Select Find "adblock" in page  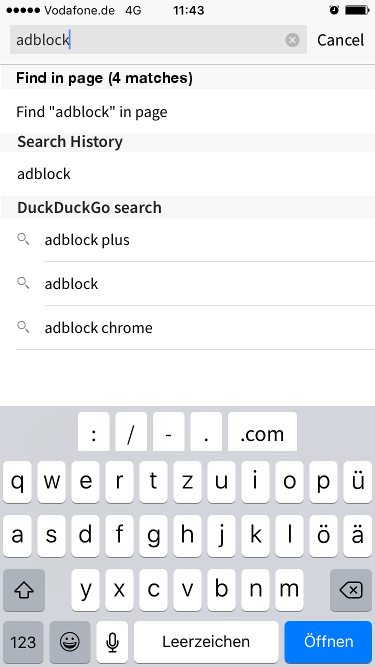(x=188, y=111)
